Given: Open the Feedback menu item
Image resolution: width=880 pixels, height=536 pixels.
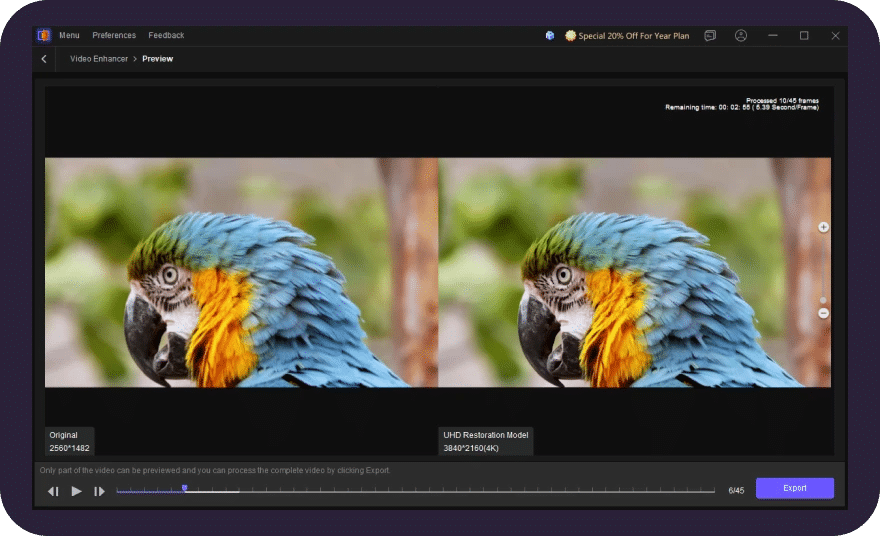Looking at the screenshot, I should coord(166,35).
